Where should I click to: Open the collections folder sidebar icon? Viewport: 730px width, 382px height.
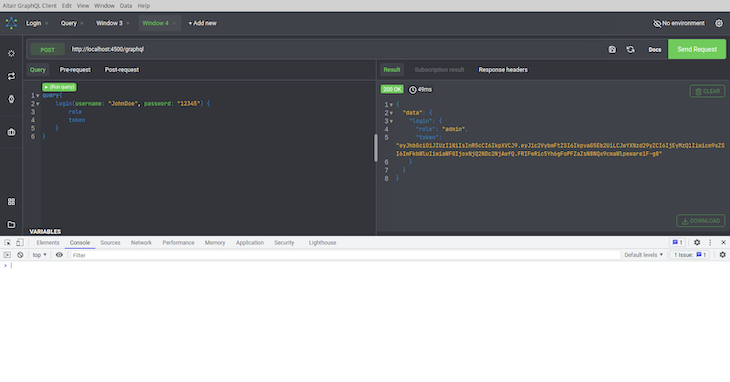click(11, 225)
